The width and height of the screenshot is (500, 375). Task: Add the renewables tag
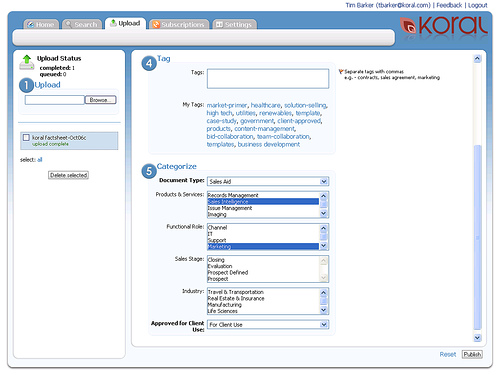point(275,113)
